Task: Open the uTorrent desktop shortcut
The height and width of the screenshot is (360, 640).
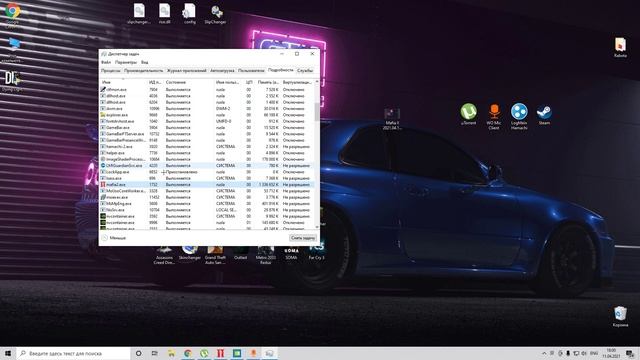Action: click(x=468, y=114)
